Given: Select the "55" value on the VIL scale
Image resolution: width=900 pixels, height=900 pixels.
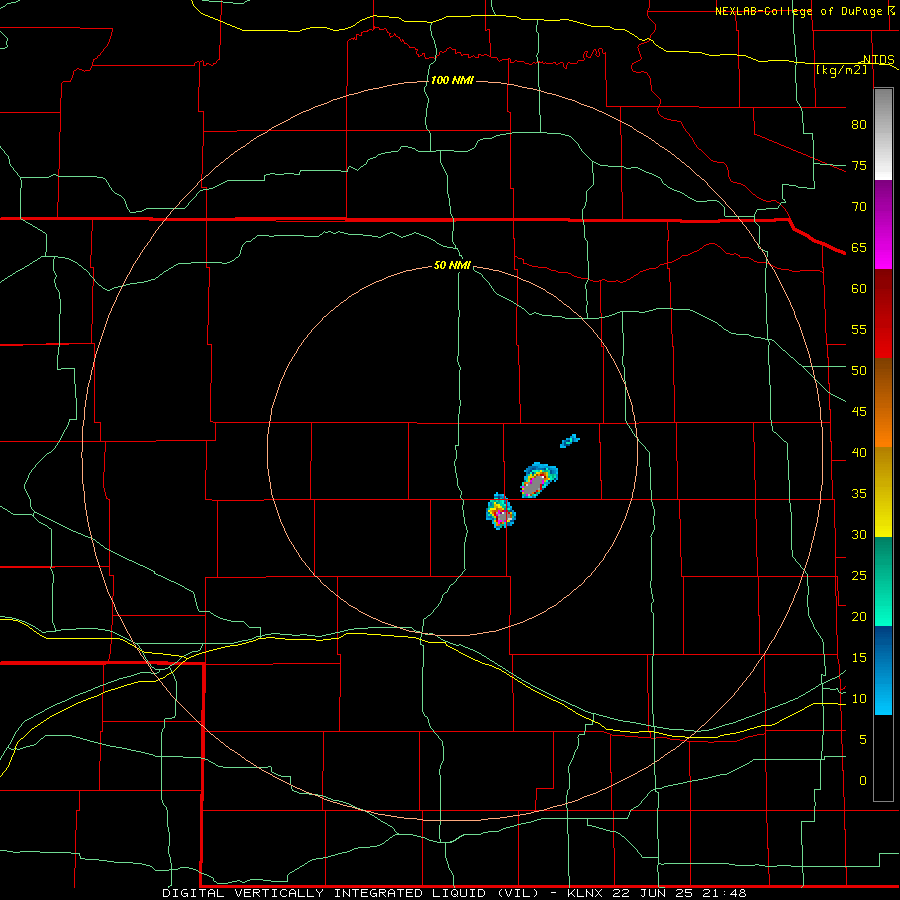Looking at the screenshot, I should tap(859, 329).
